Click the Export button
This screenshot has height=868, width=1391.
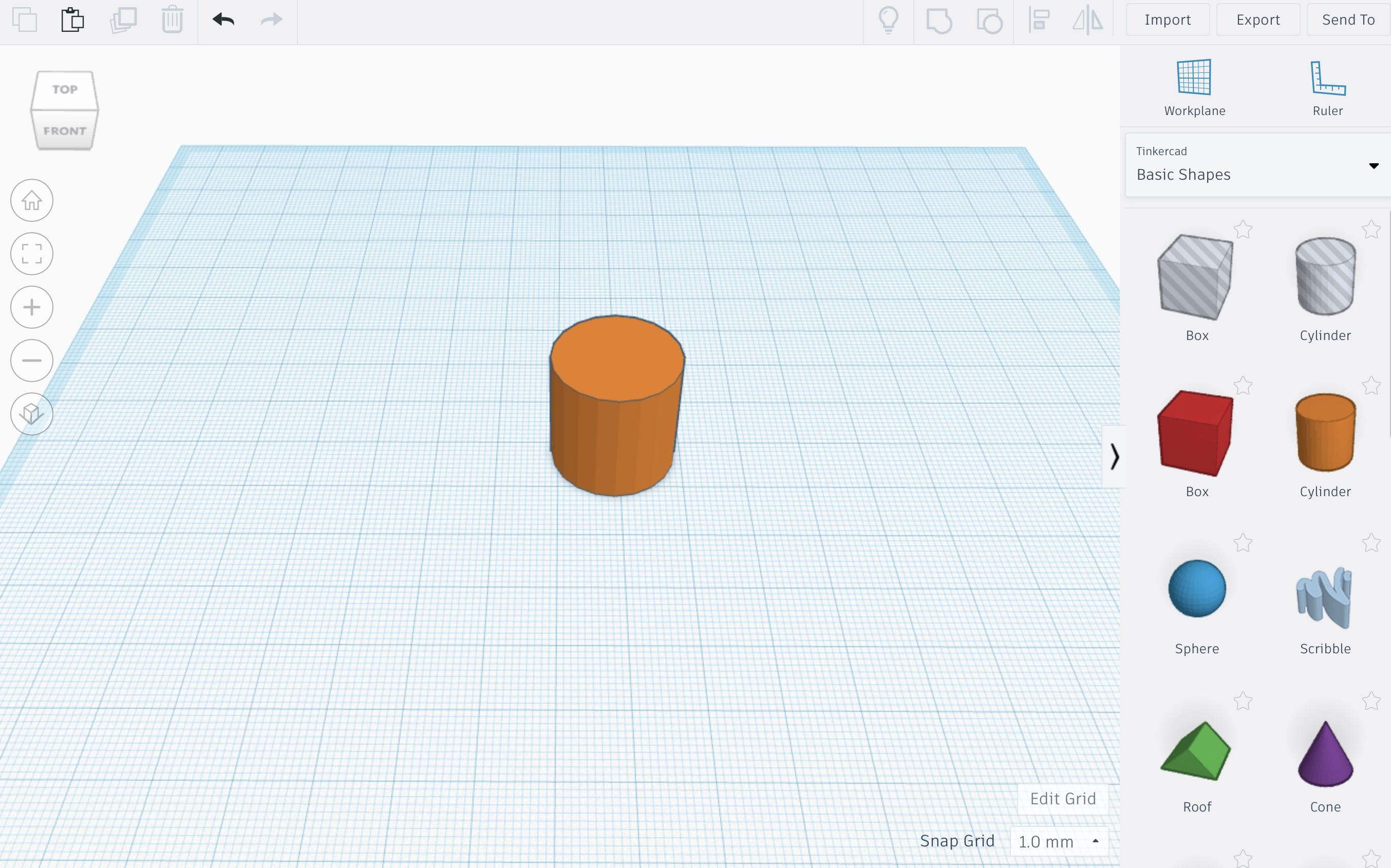tap(1258, 20)
